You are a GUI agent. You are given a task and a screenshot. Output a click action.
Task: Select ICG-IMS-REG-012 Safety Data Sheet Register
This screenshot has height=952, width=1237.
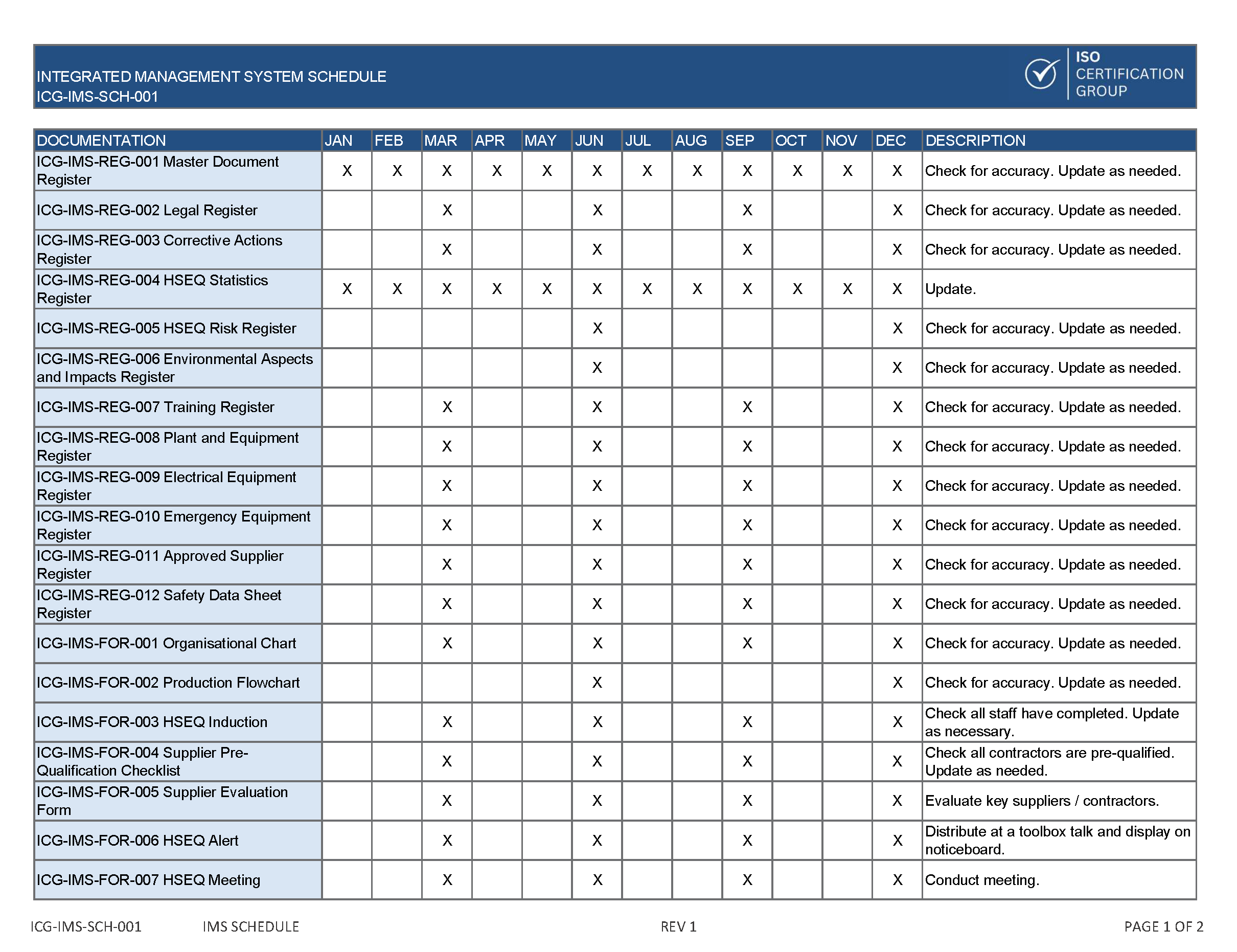click(x=178, y=604)
